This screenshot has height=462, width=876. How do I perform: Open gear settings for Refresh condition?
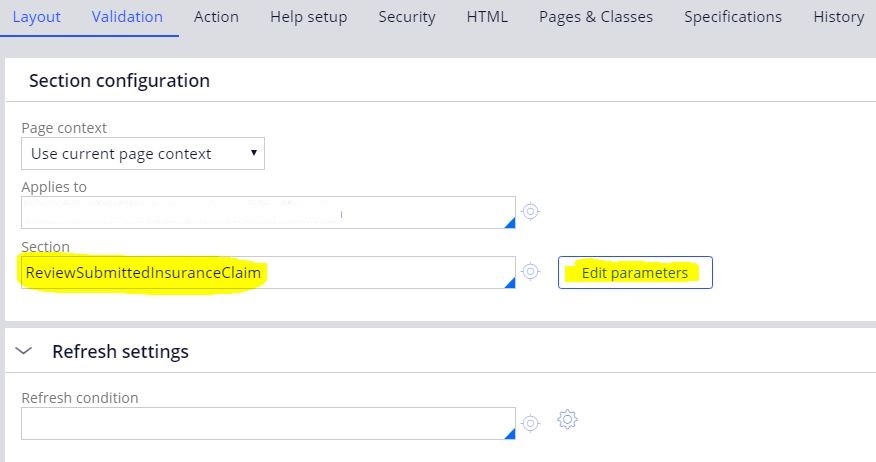567,419
